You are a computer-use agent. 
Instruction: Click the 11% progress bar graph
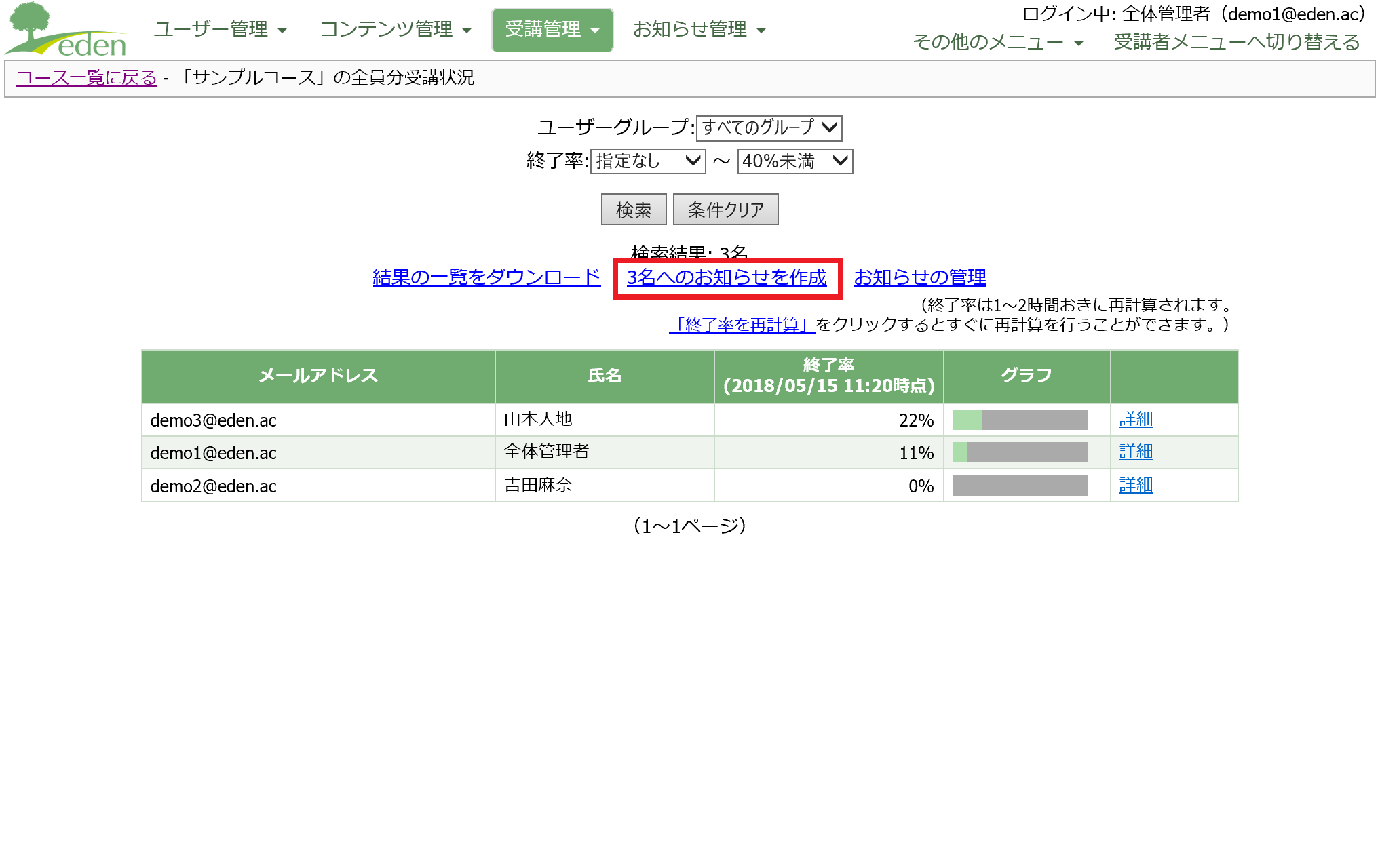point(1020,452)
